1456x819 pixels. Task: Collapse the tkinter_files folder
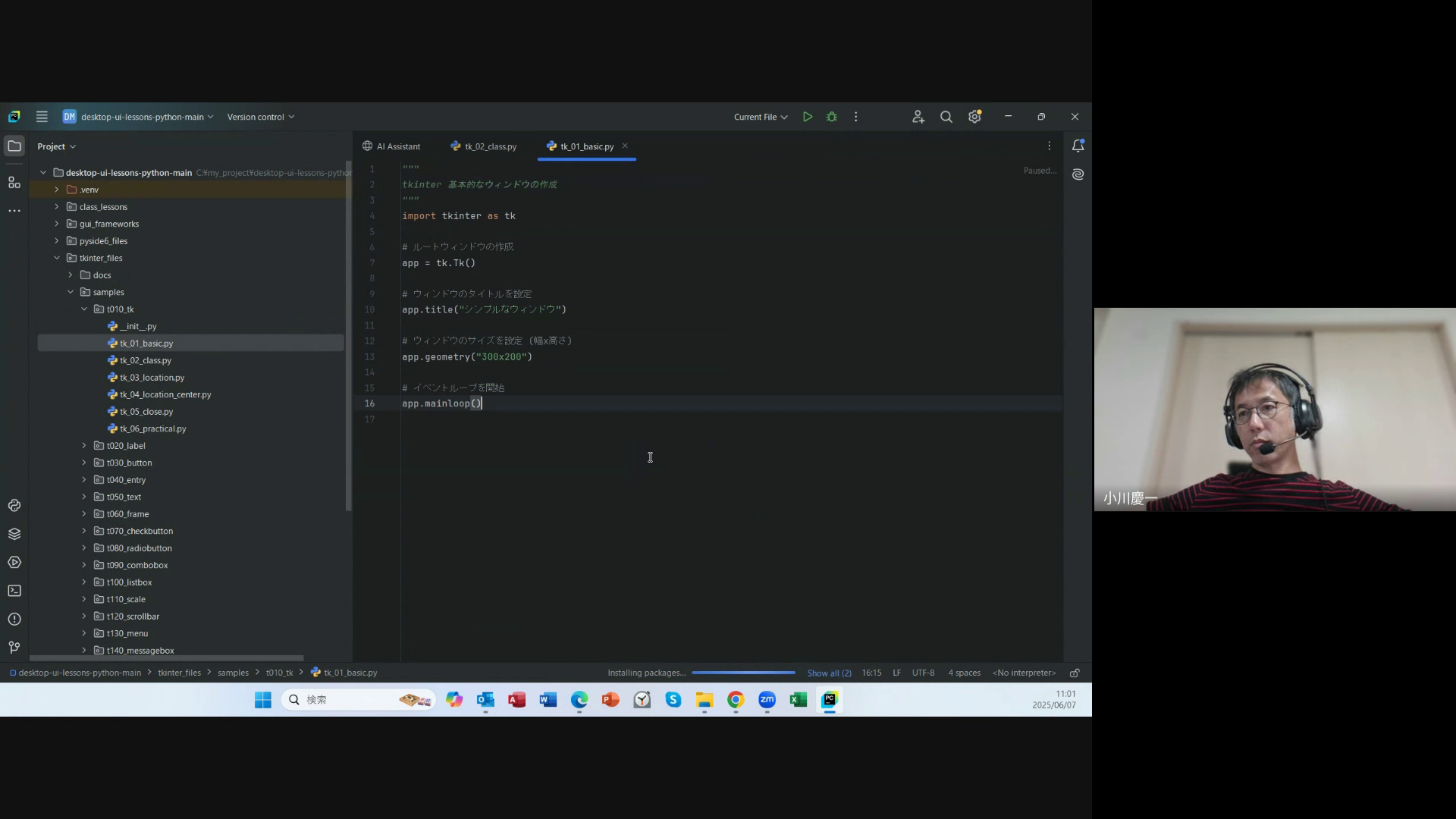[57, 258]
